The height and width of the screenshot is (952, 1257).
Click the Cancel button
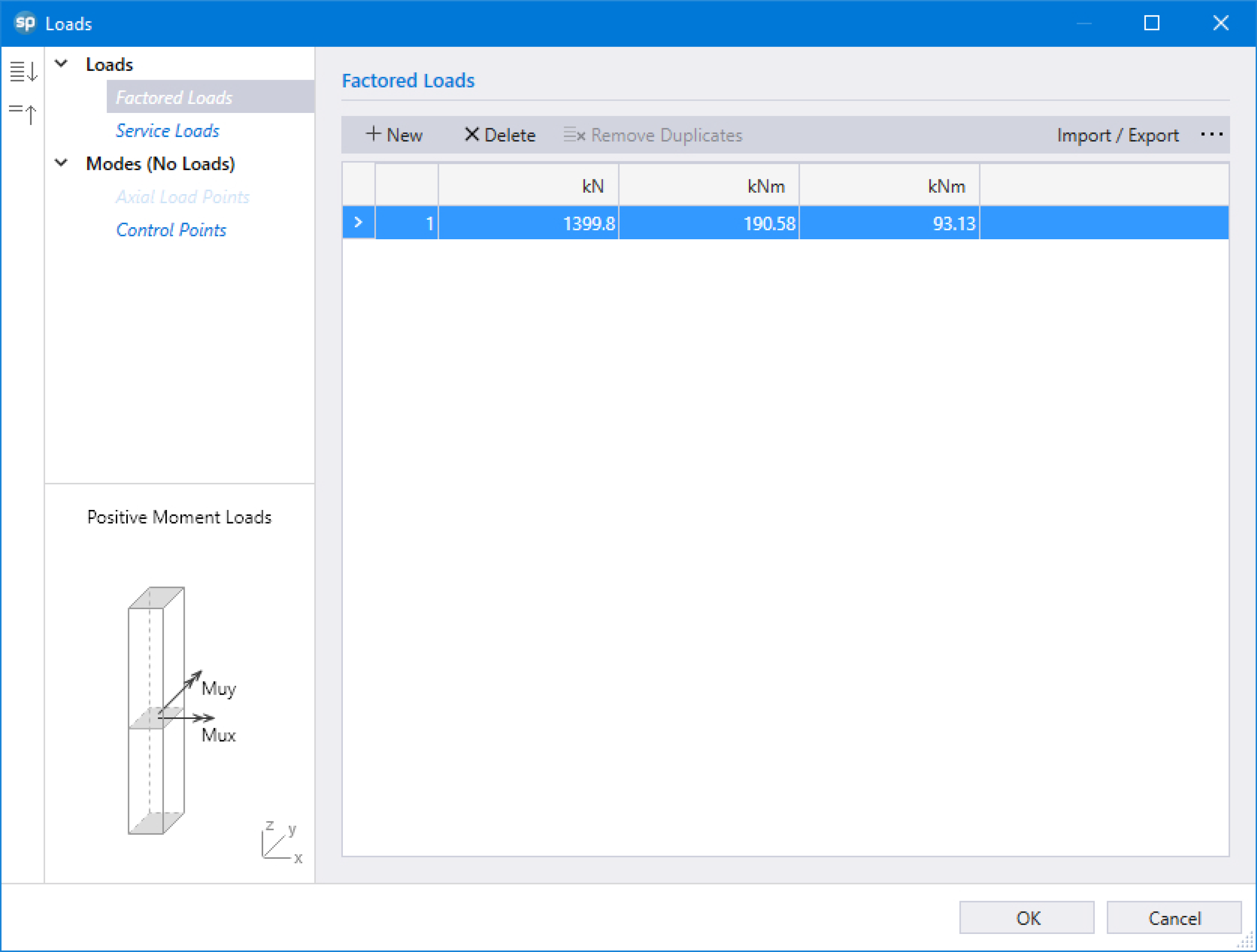(1174, 917)
